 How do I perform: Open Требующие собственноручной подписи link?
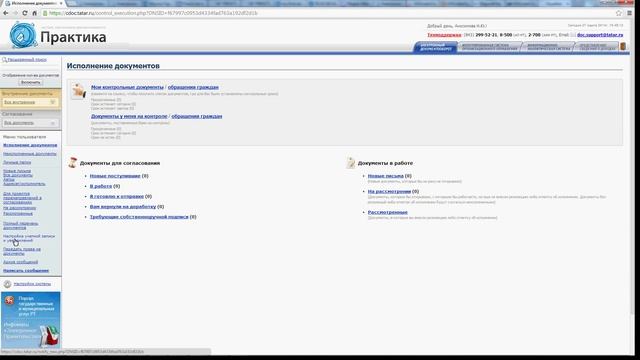point(139,217)
